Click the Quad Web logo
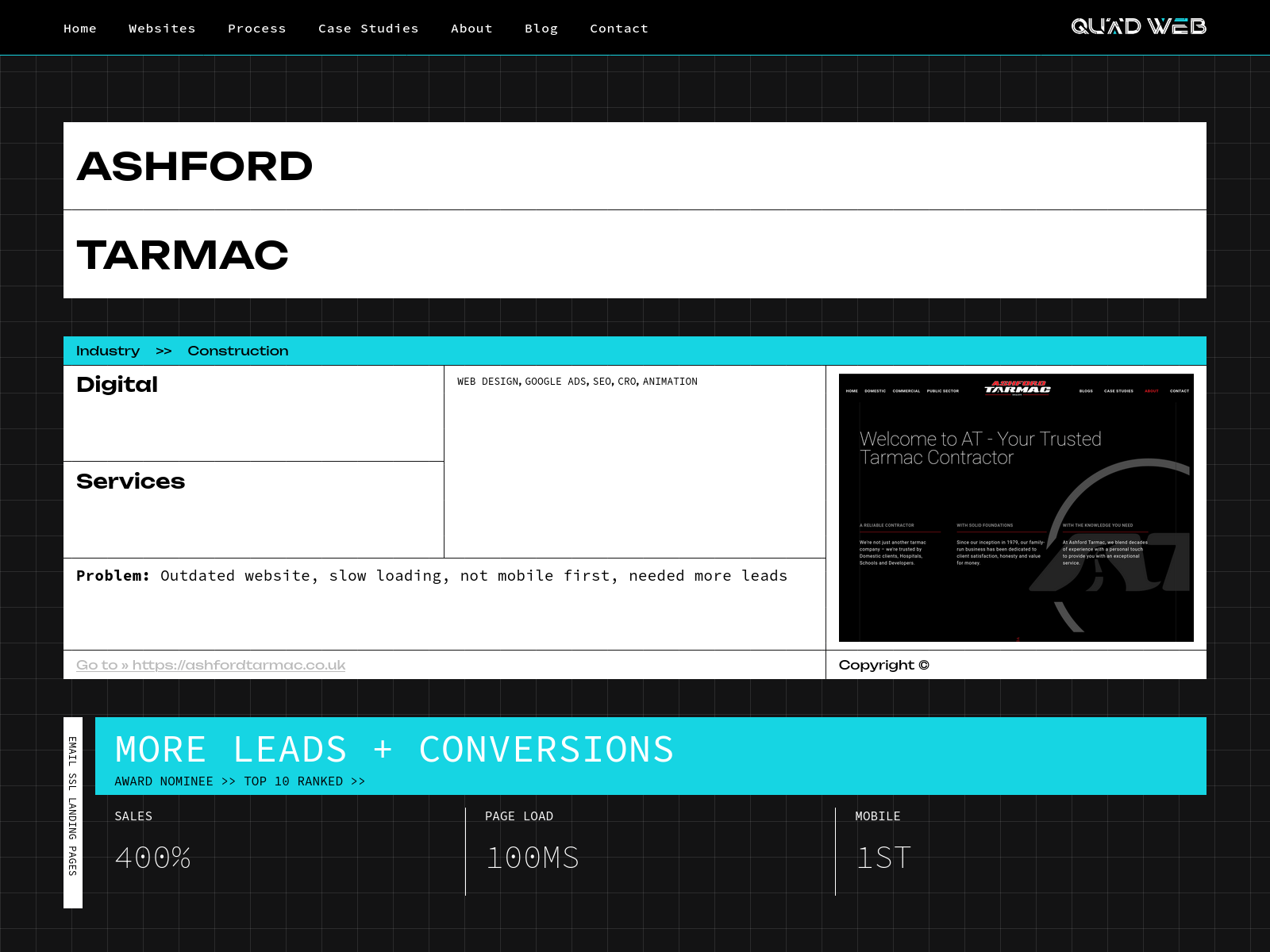The height and width of the screenshot is (952, 1270). pos(1138,27)
